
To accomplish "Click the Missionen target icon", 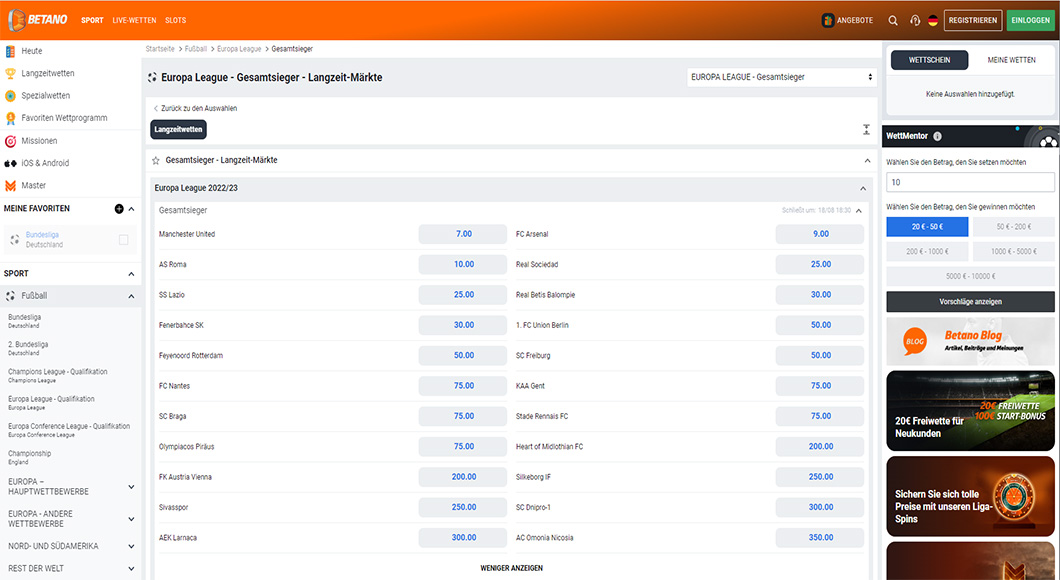I will point(10,141).
